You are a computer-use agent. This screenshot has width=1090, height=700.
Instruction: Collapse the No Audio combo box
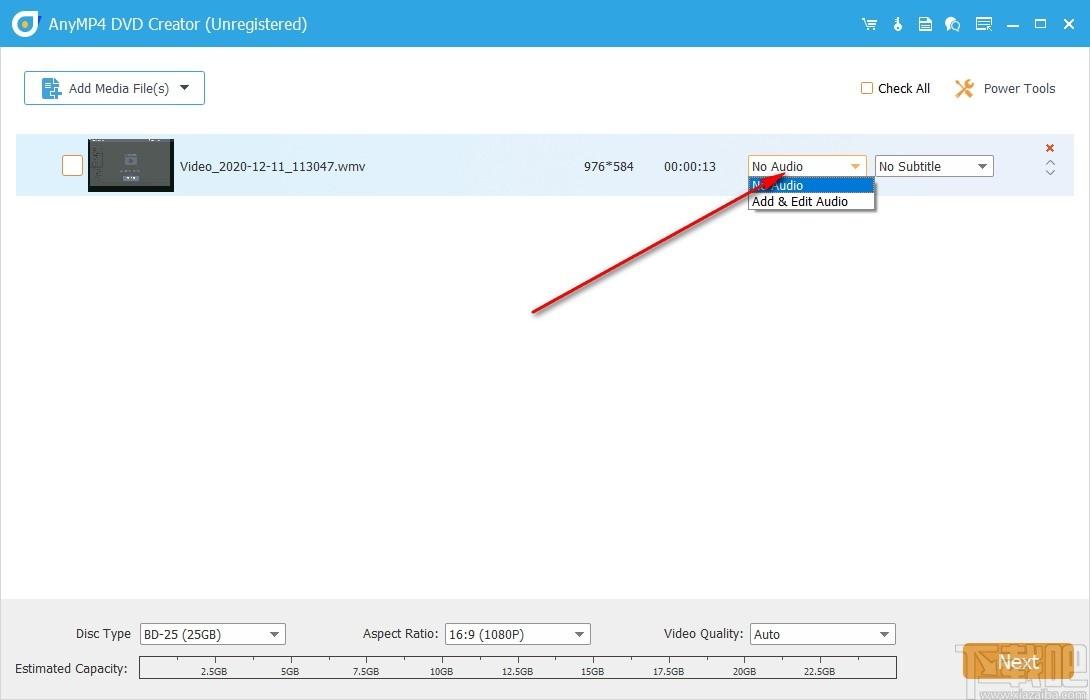(807, 166)
